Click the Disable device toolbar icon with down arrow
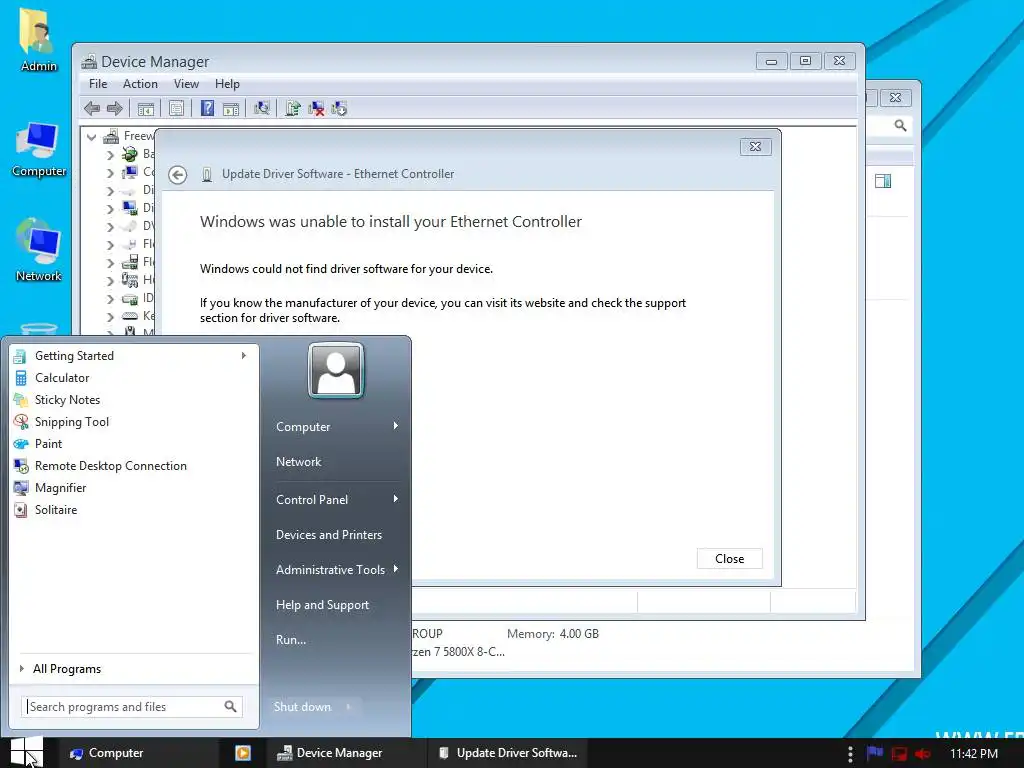The height and width of the screenshot is (768, 1024). click(339, 108)
